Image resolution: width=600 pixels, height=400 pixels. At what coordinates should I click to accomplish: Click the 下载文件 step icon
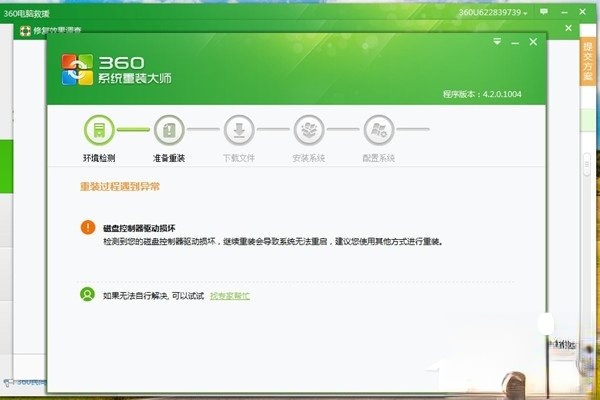click(x=239, y=130)
